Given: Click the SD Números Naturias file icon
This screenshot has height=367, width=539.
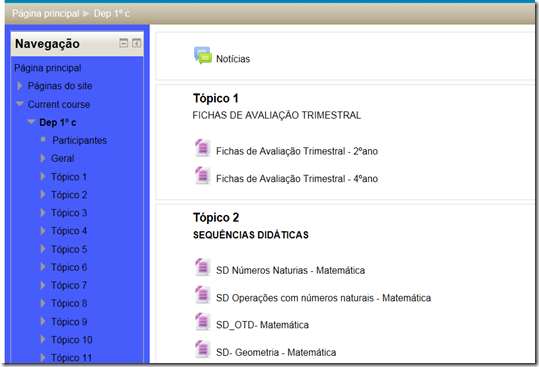Looking at the screenshot, I should click(x=202, y=267).
